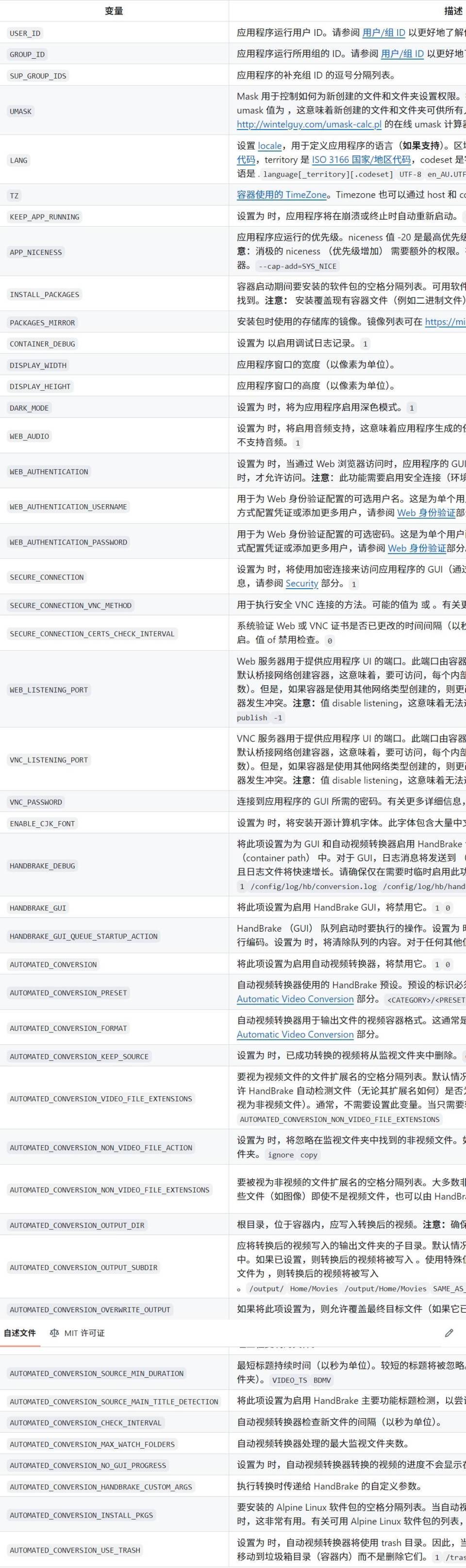Select AUTOMATED_CONVERSION_SOURCE_MIN_DURATION variable name
466x1568 pixels.
(96, 1373)
